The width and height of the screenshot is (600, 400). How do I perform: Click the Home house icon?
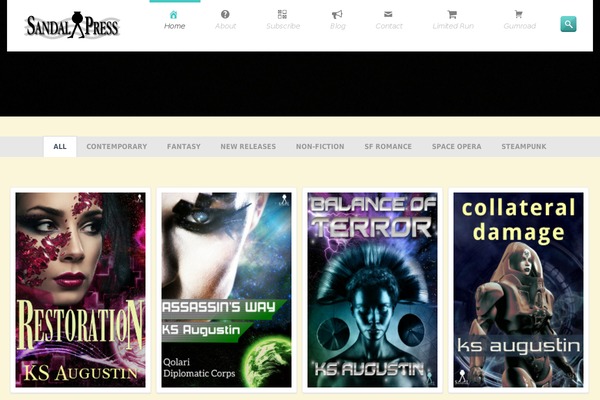coord(174,15)
